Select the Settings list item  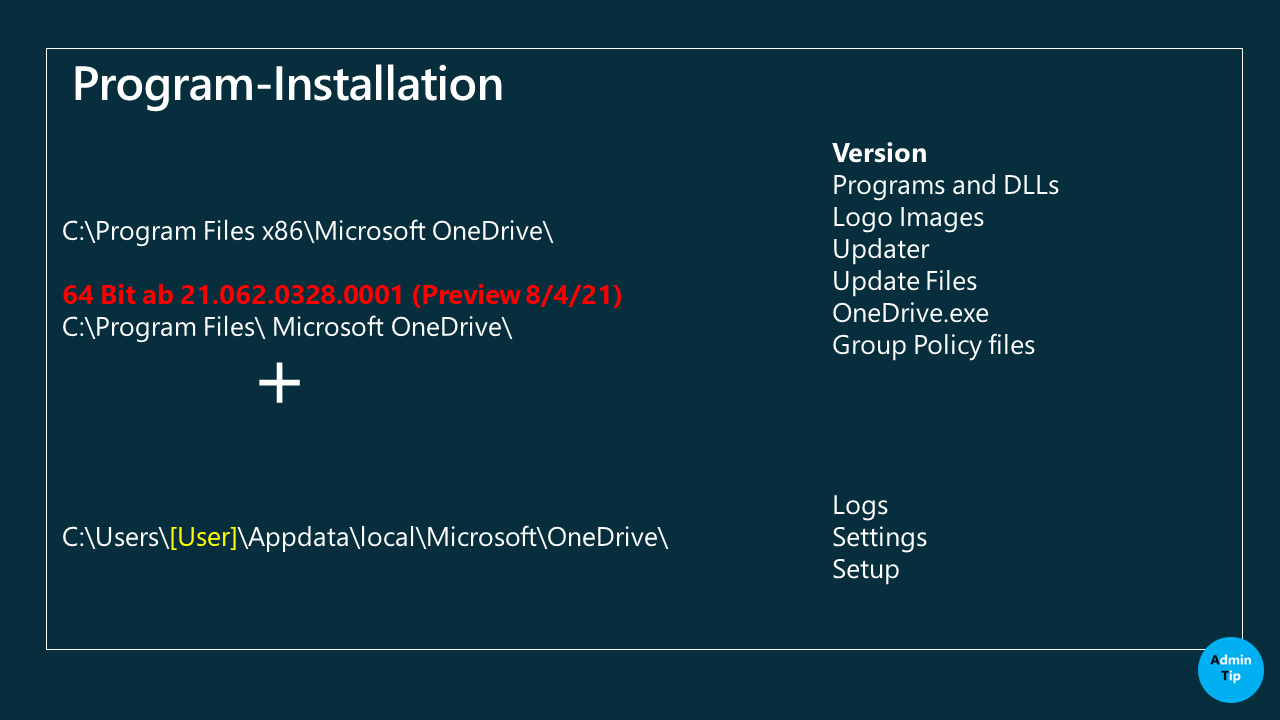[879, 537]
